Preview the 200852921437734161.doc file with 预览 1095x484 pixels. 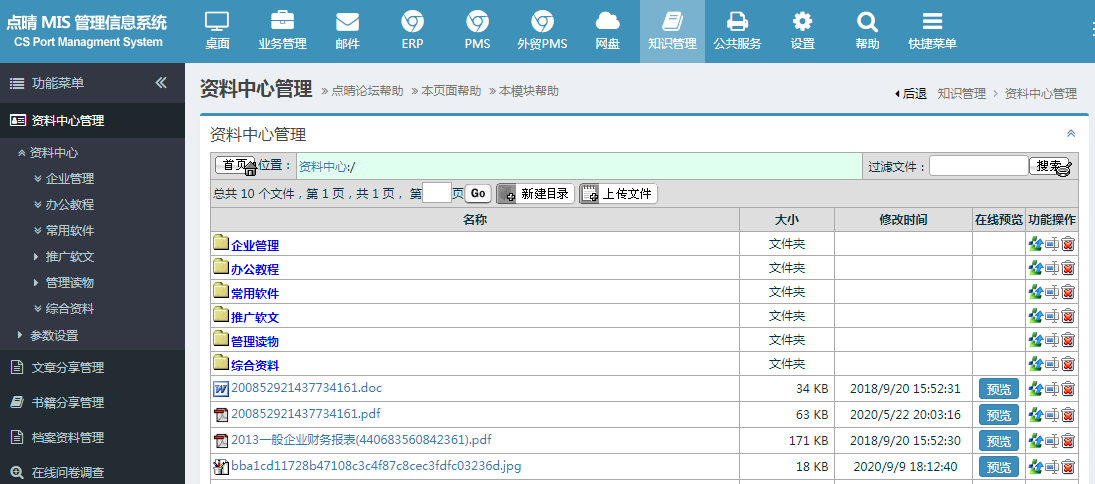coord(998,389)
